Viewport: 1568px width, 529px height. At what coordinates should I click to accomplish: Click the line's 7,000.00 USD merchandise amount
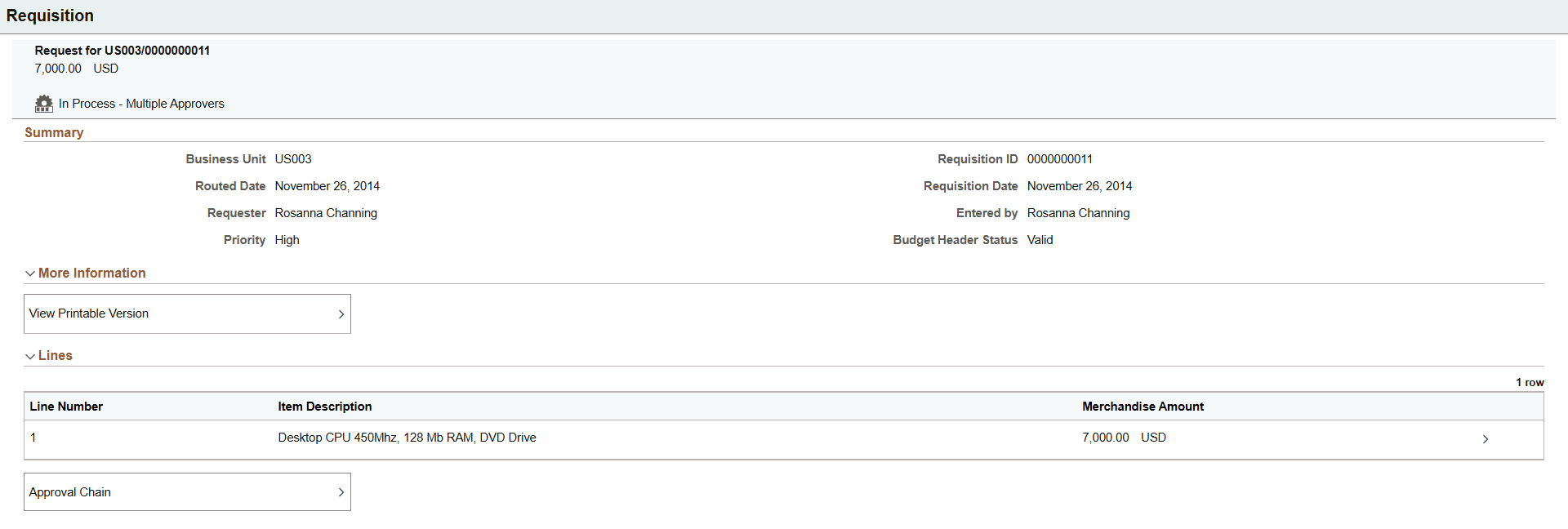click(x=1124, y=438)
